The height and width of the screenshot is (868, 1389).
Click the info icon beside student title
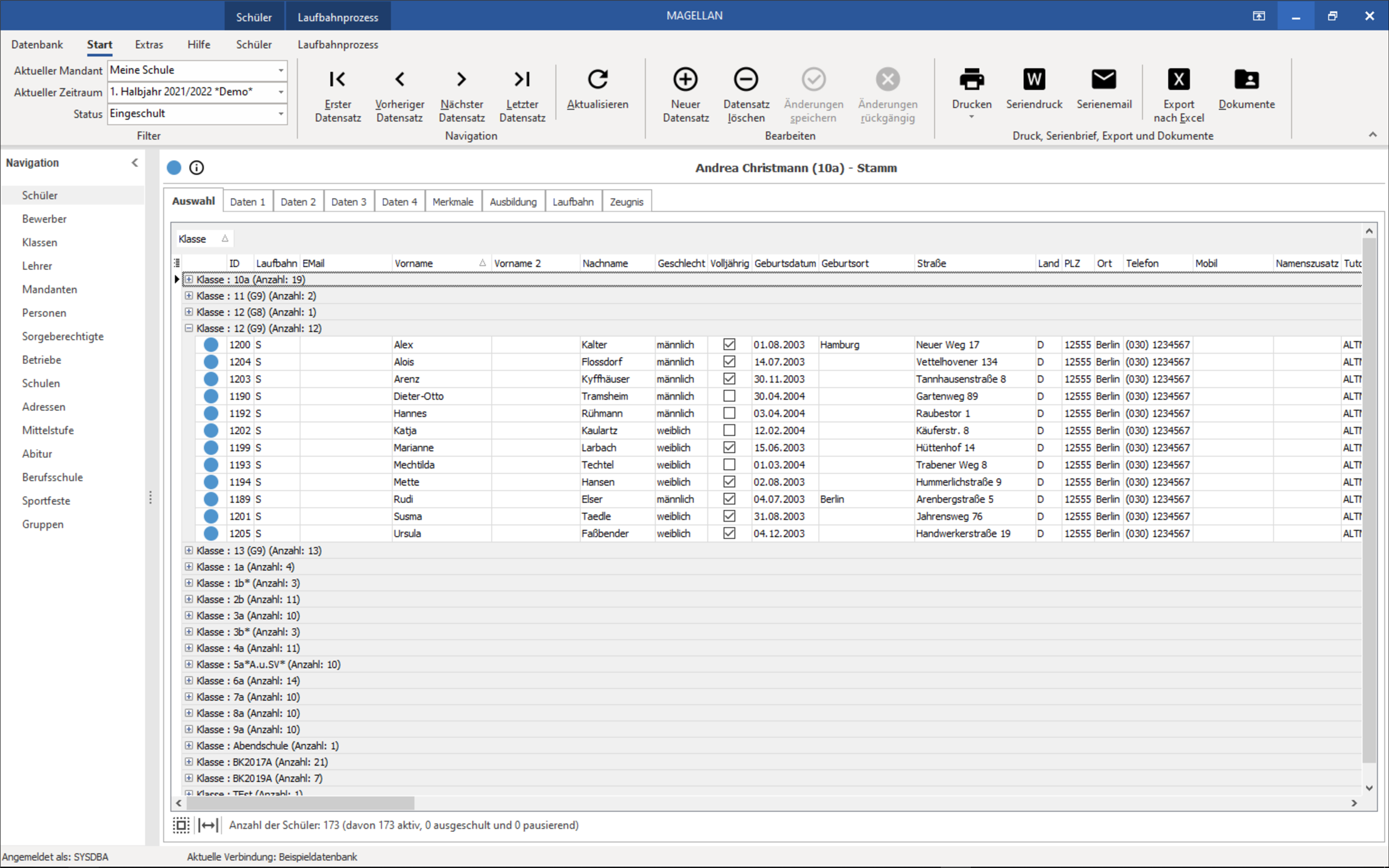196,167
